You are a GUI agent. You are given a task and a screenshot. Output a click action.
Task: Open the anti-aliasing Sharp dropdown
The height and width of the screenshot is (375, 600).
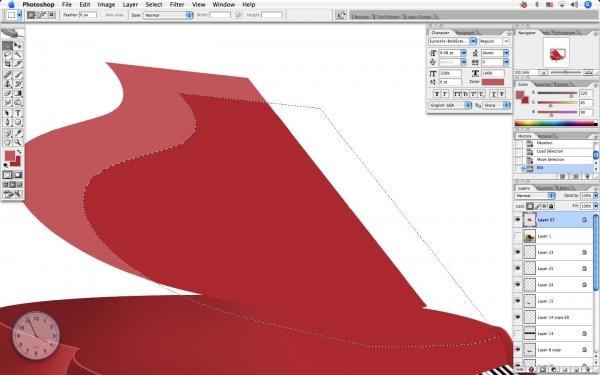click(496, 105)
